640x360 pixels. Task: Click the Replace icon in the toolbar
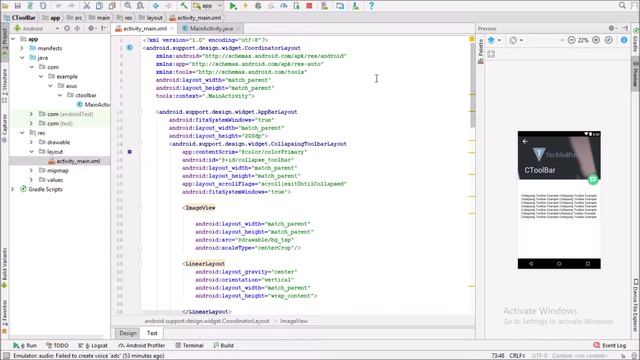click(140, 6)
